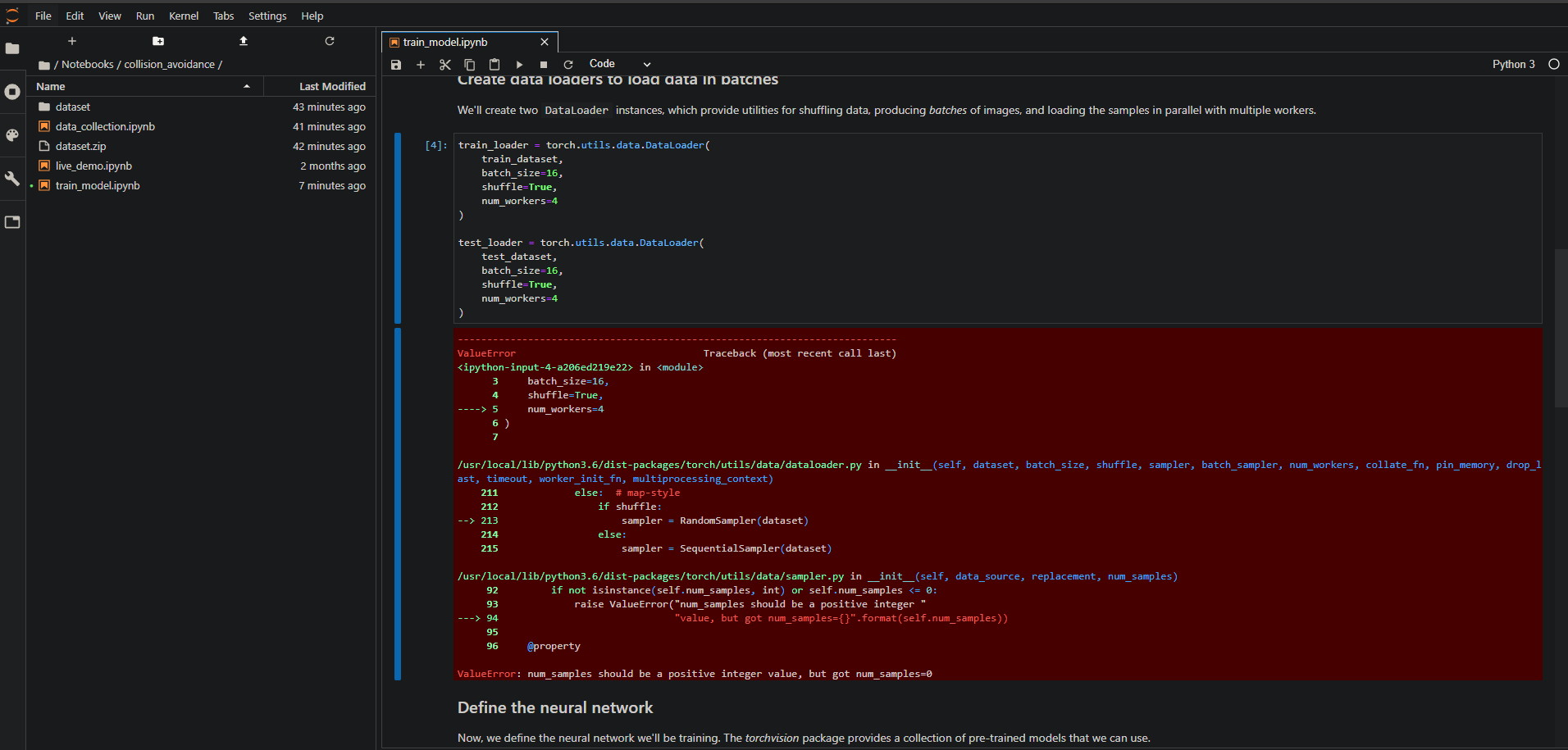The height and width of the screenshot is (750, 1568).
Task: Click the [4]: cell execution prompt
Action: (436, 145)
